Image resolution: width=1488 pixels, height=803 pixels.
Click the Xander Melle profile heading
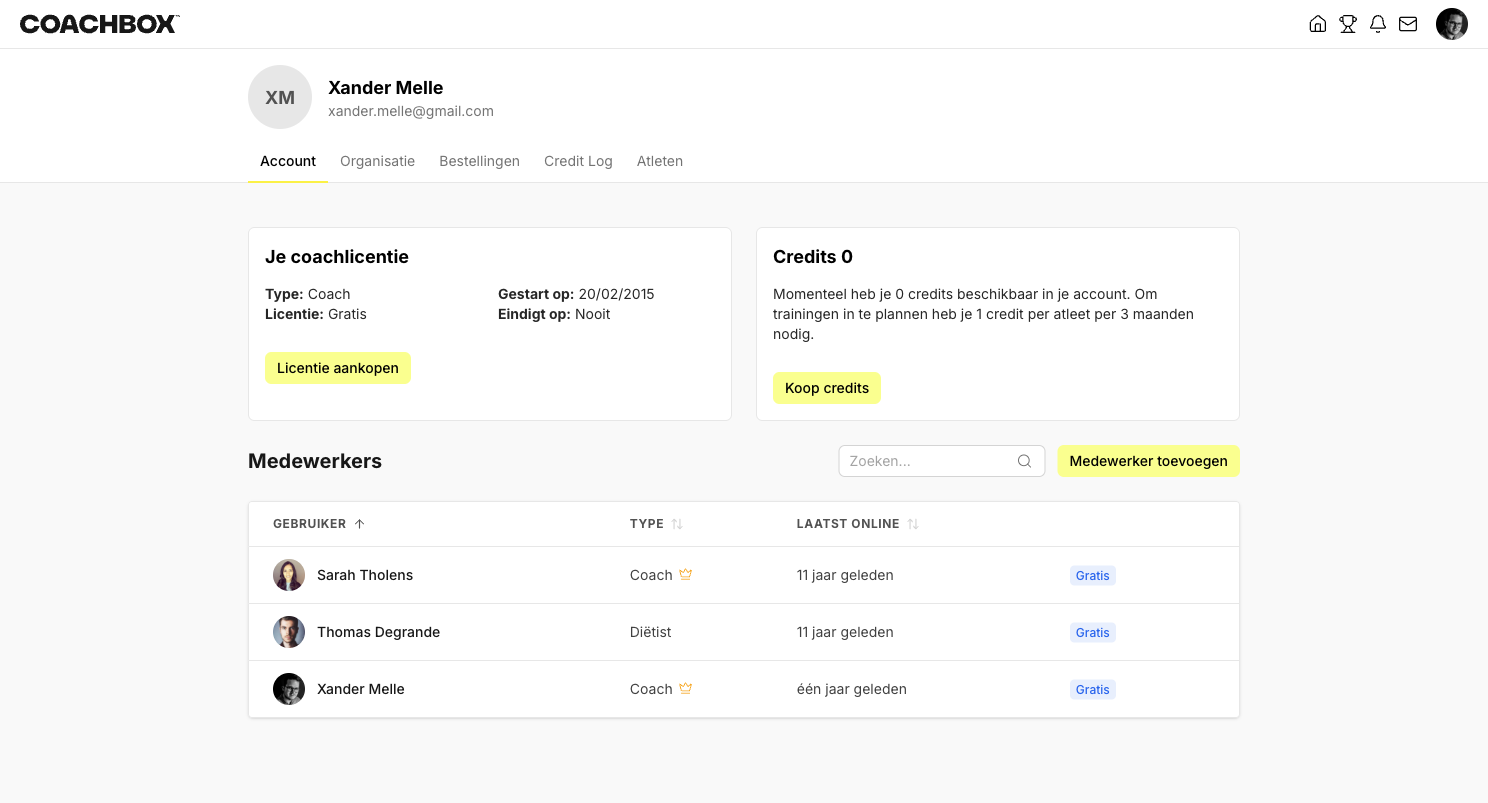point(386,88)
